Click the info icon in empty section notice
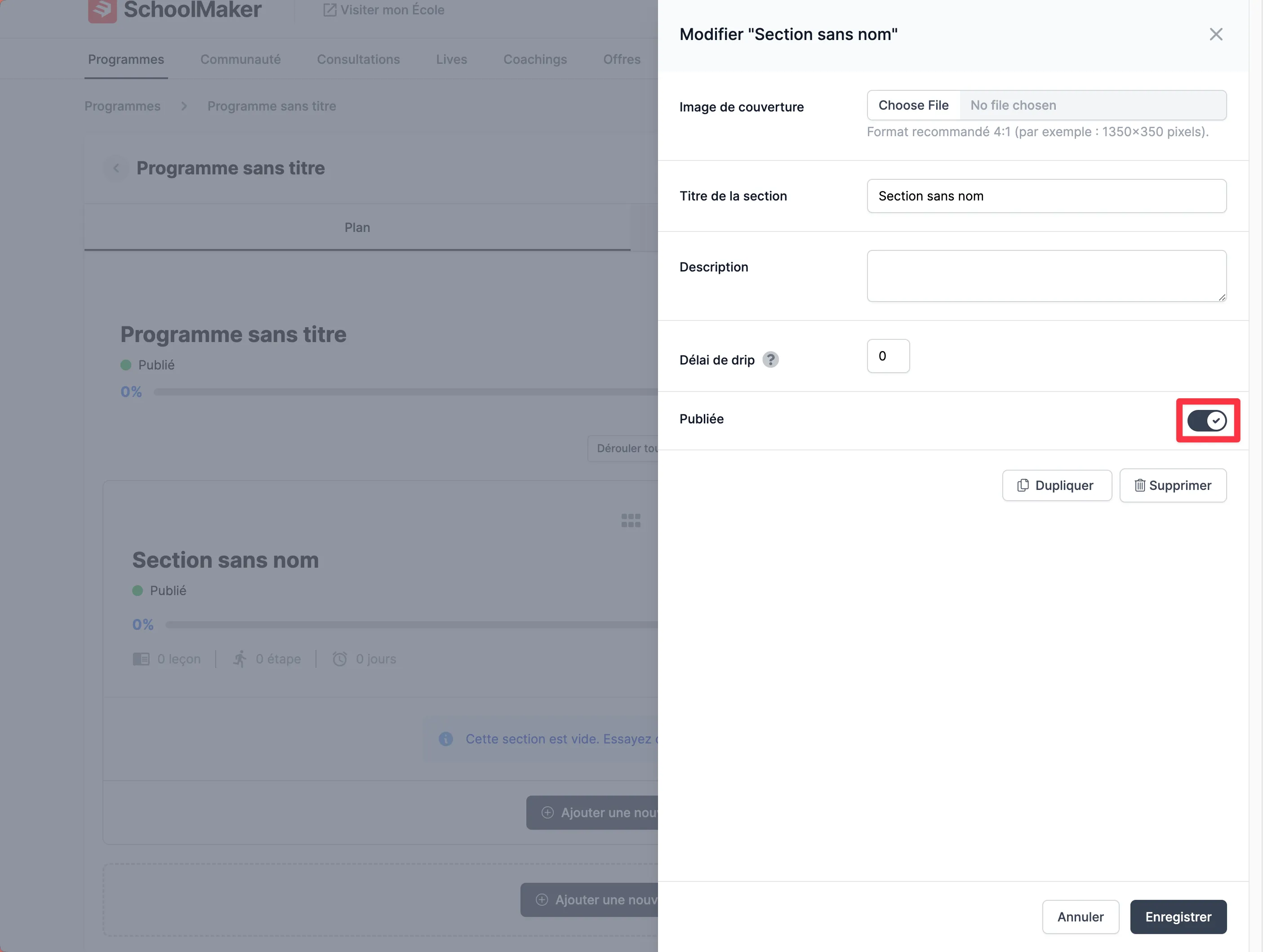1263x952 pixels. (x=445, y=739)
